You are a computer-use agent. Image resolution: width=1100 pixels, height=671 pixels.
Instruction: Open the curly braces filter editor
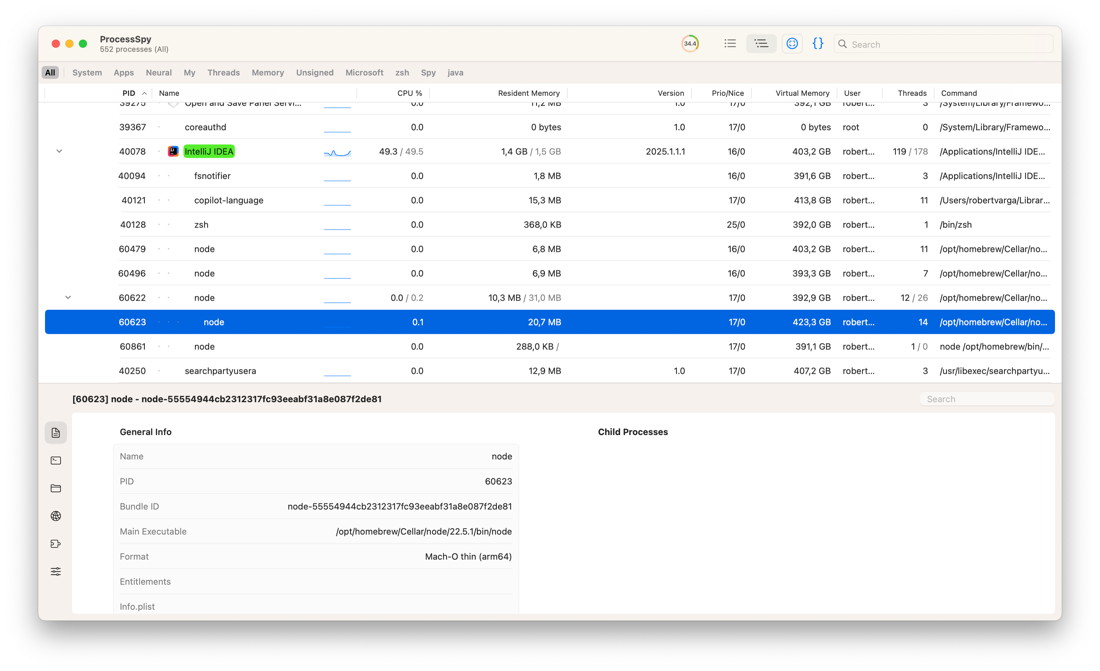click(x=818, y=44)
